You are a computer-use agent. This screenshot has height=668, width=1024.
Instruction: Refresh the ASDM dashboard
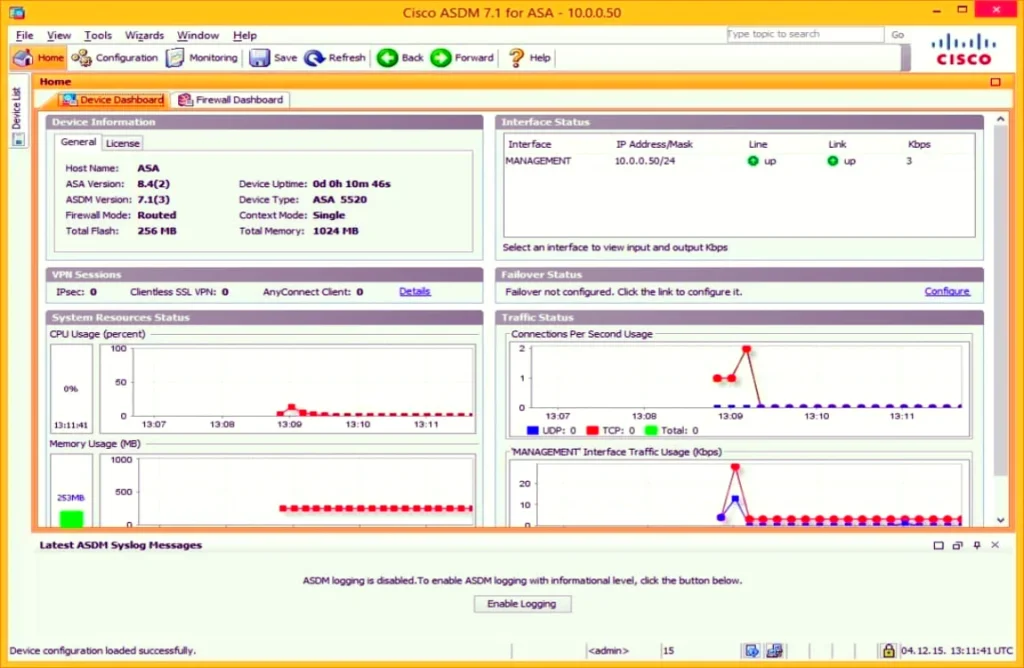335,57
